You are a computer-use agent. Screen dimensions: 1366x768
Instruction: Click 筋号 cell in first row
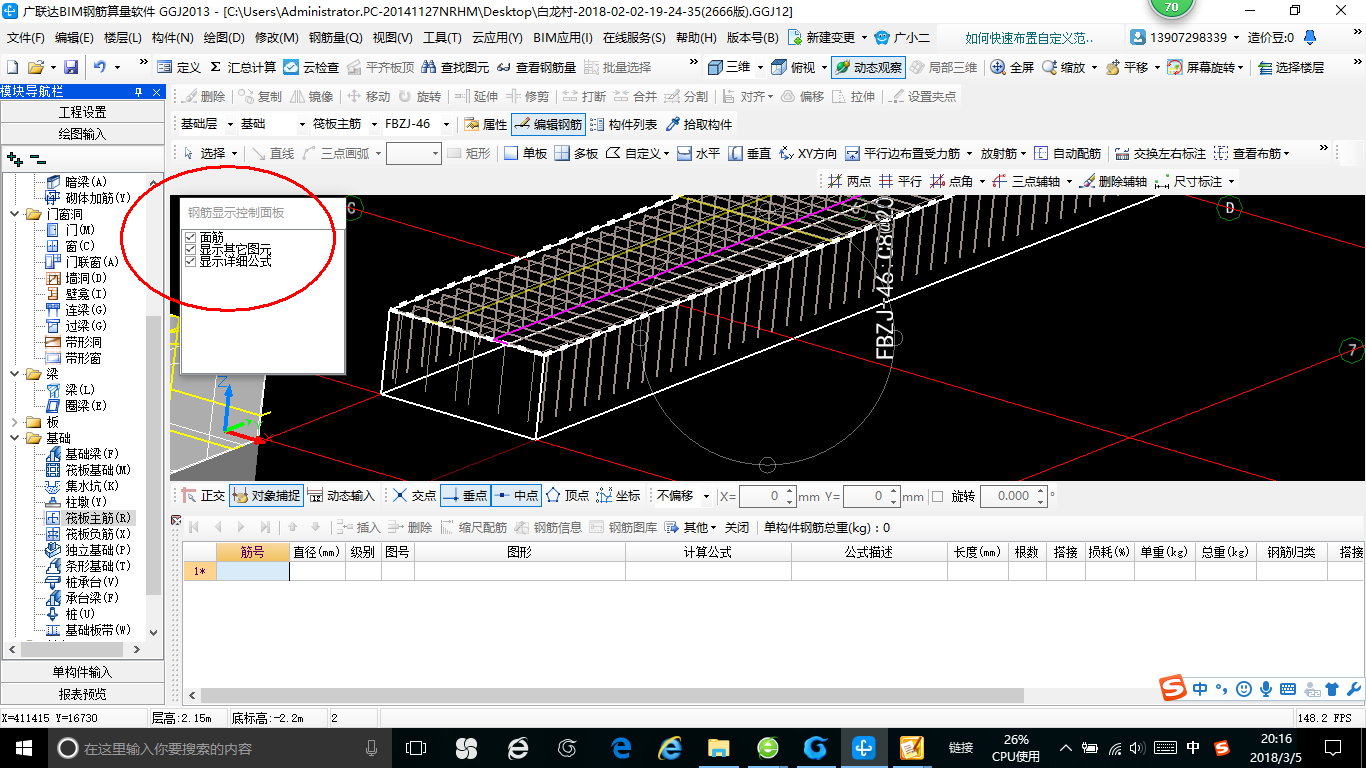[x=253, y=571]
